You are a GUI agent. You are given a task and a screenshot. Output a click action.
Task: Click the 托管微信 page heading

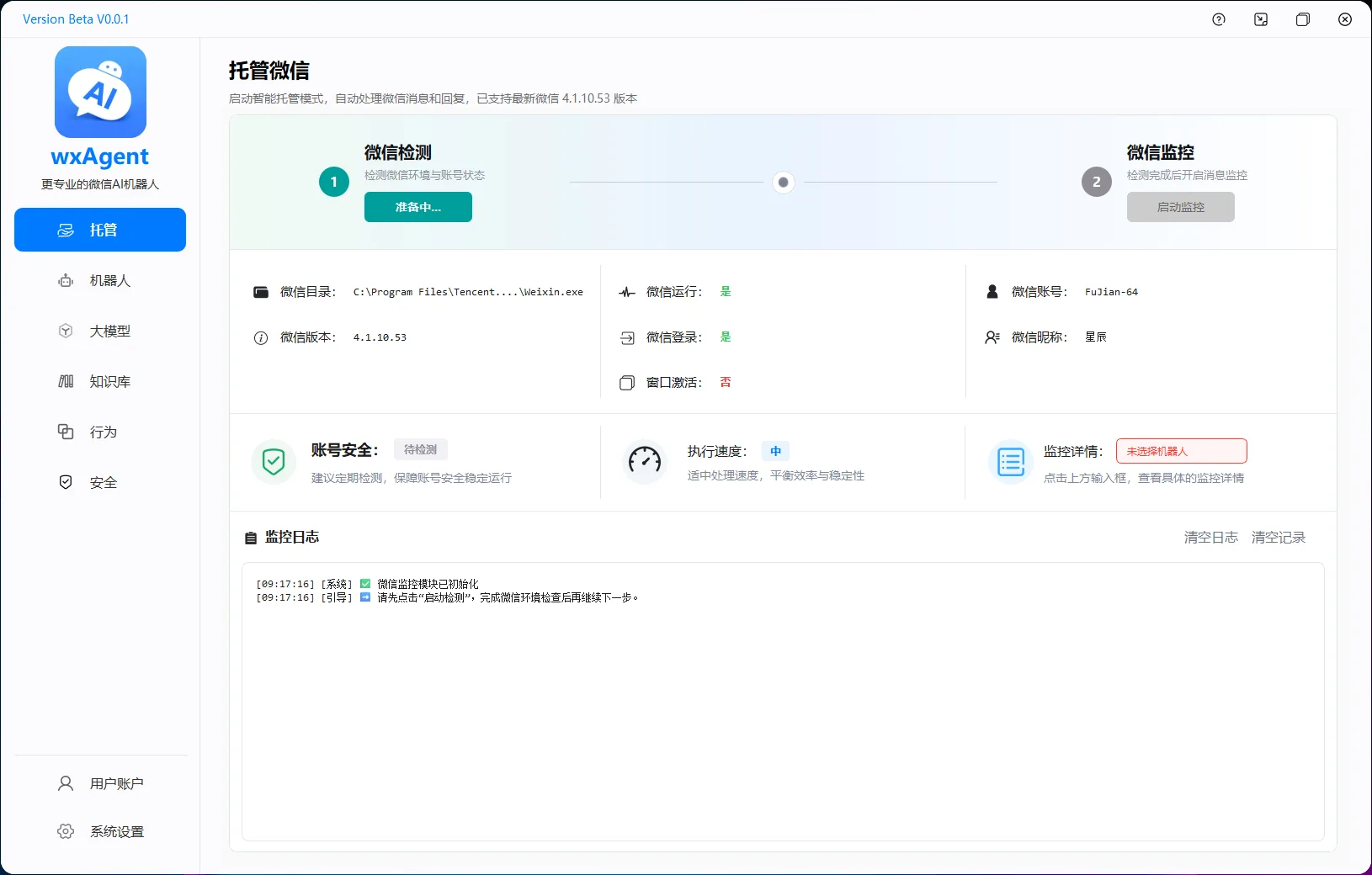tap(269, 71)
